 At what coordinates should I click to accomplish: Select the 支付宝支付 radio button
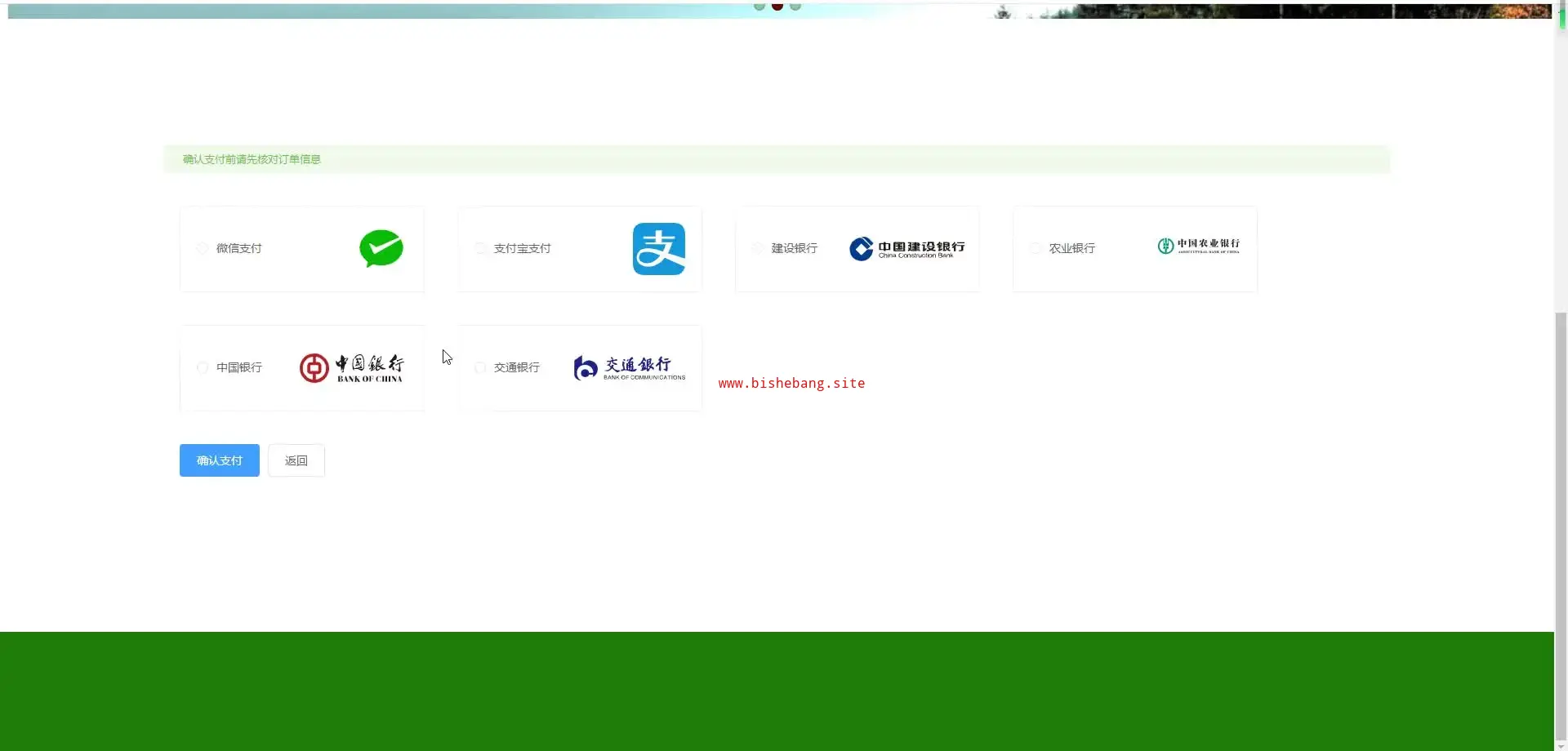pyautogui.click(x=480, y=248)
